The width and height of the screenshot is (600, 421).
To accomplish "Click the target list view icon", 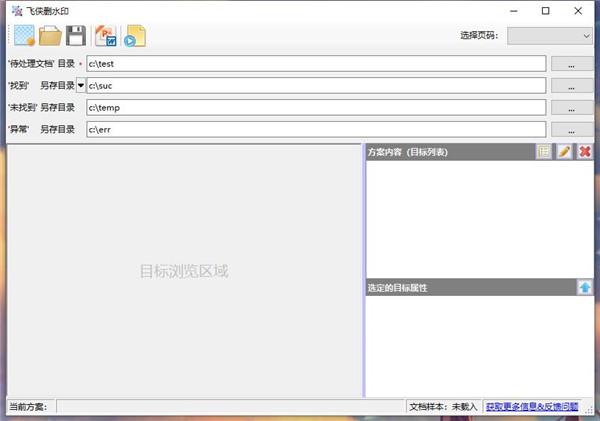I will (543, 152).
